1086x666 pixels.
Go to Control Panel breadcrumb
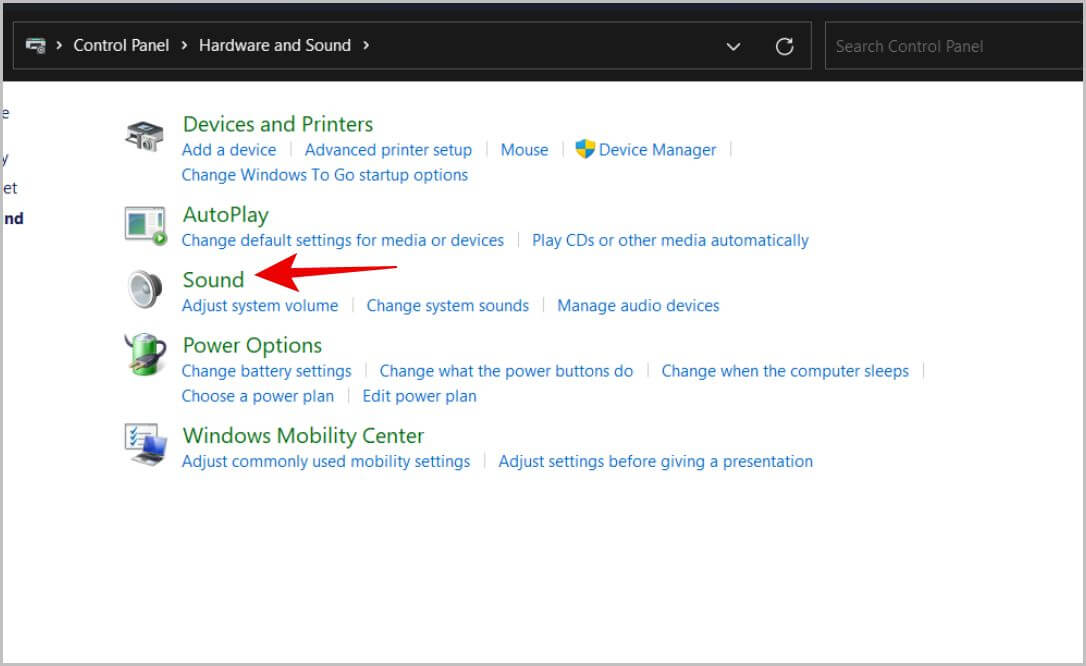(121, 46)
